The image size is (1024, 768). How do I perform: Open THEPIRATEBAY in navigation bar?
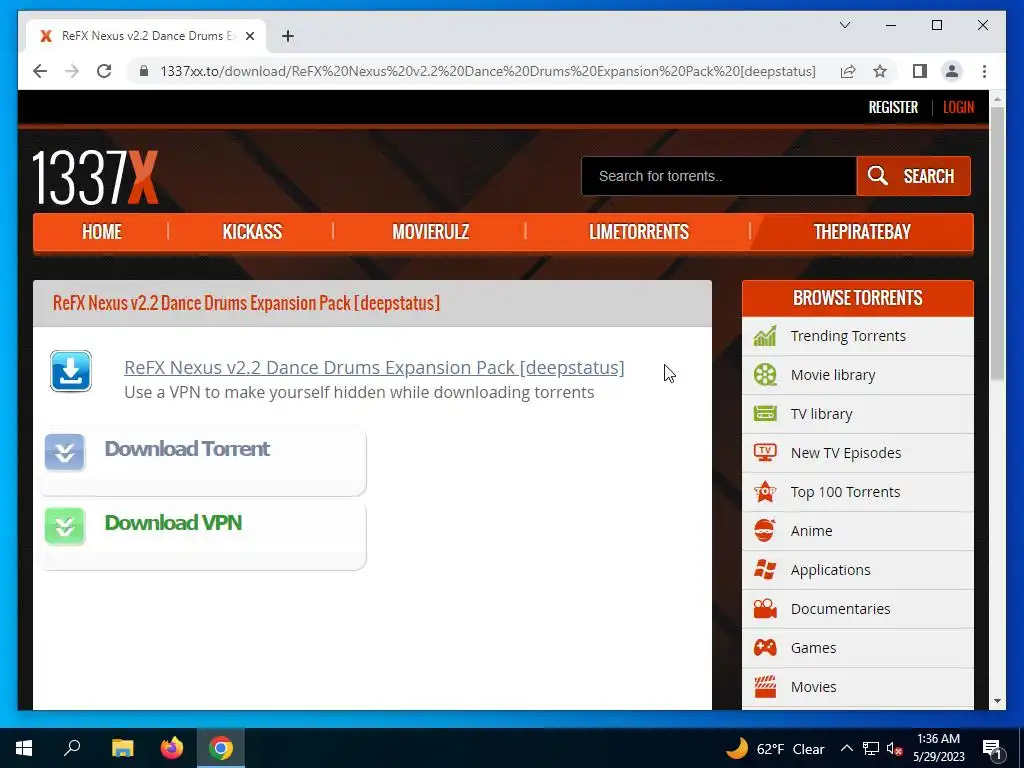click(x=862, y=232)
